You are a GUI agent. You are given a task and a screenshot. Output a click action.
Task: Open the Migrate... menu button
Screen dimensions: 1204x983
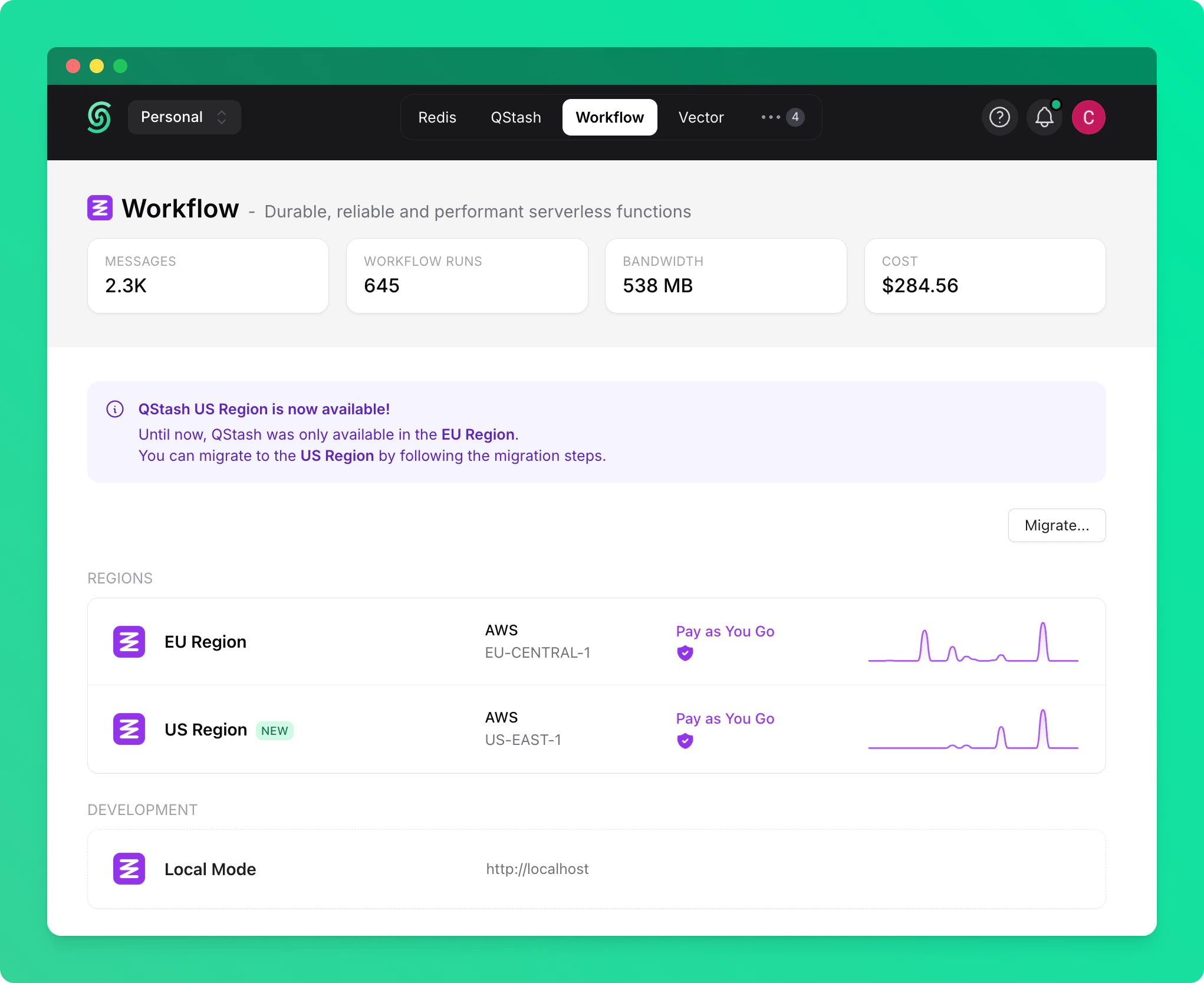(x=1056, y=525)
